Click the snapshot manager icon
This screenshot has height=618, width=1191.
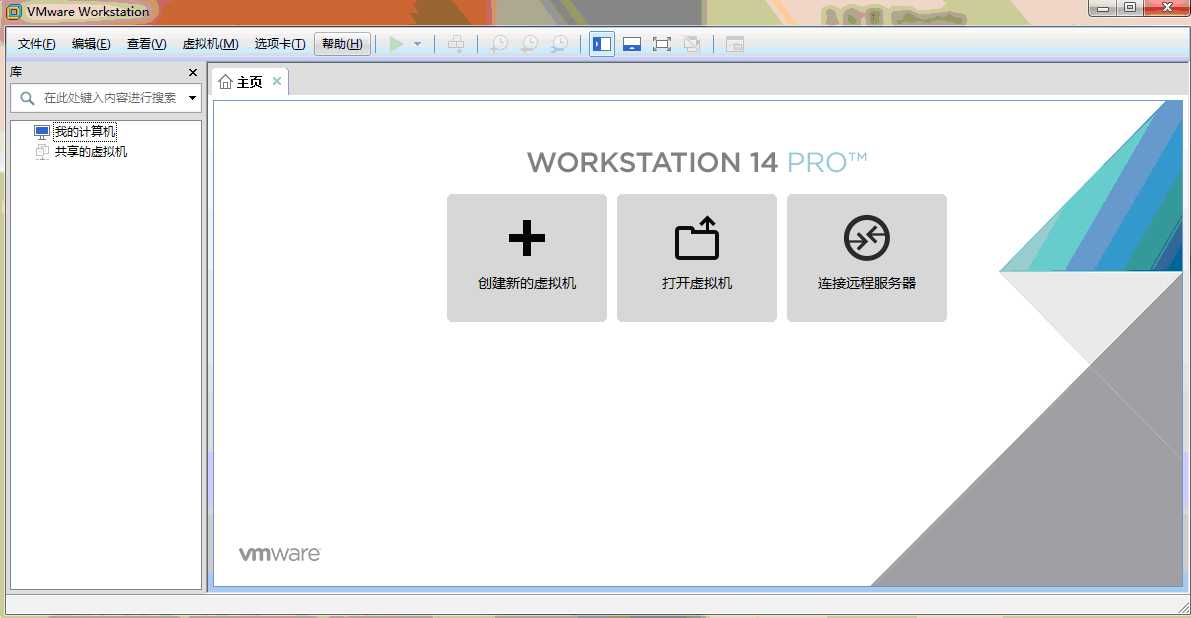click(x=559, y=44)
